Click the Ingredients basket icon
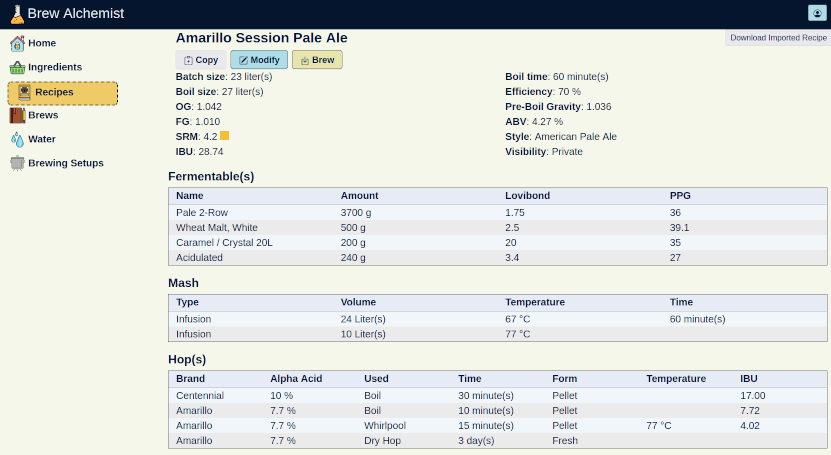 (x=17, y=67)
